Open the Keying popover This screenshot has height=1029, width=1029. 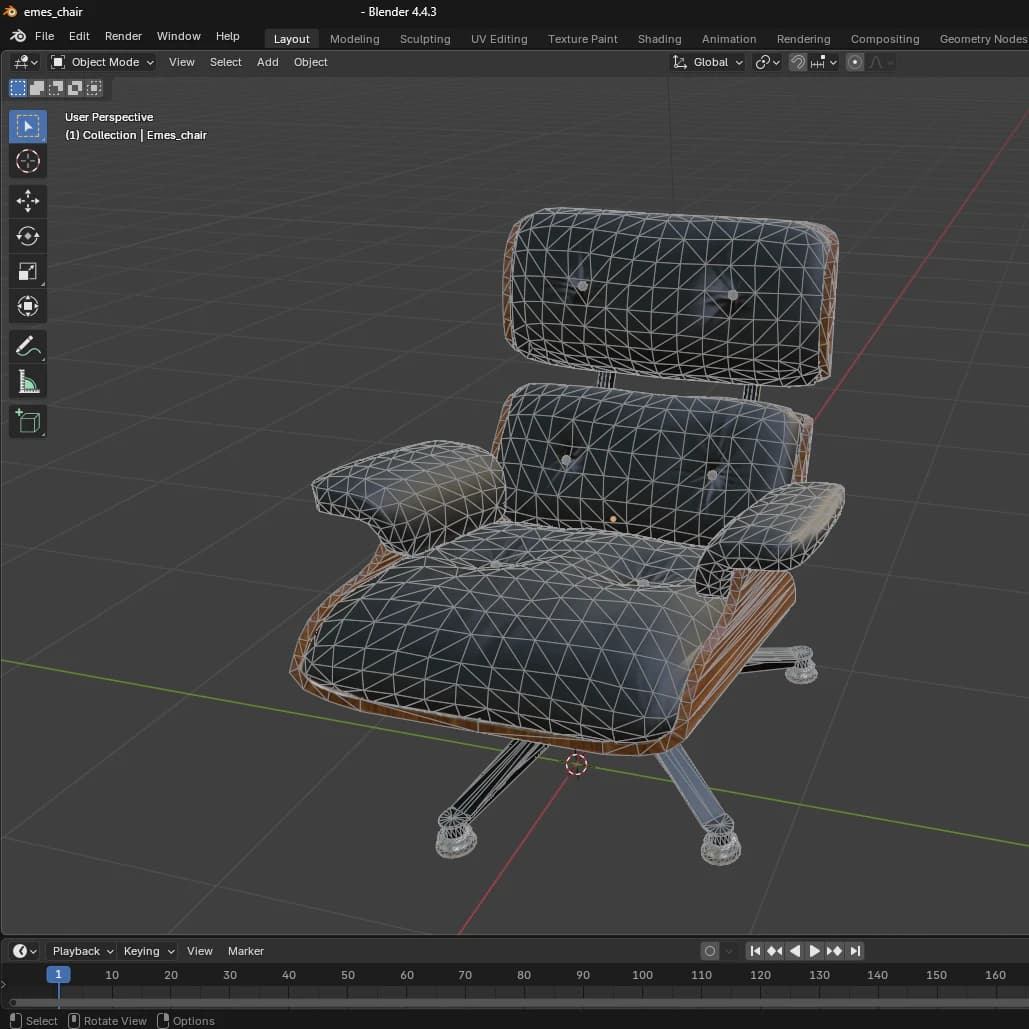coord(149,951)
